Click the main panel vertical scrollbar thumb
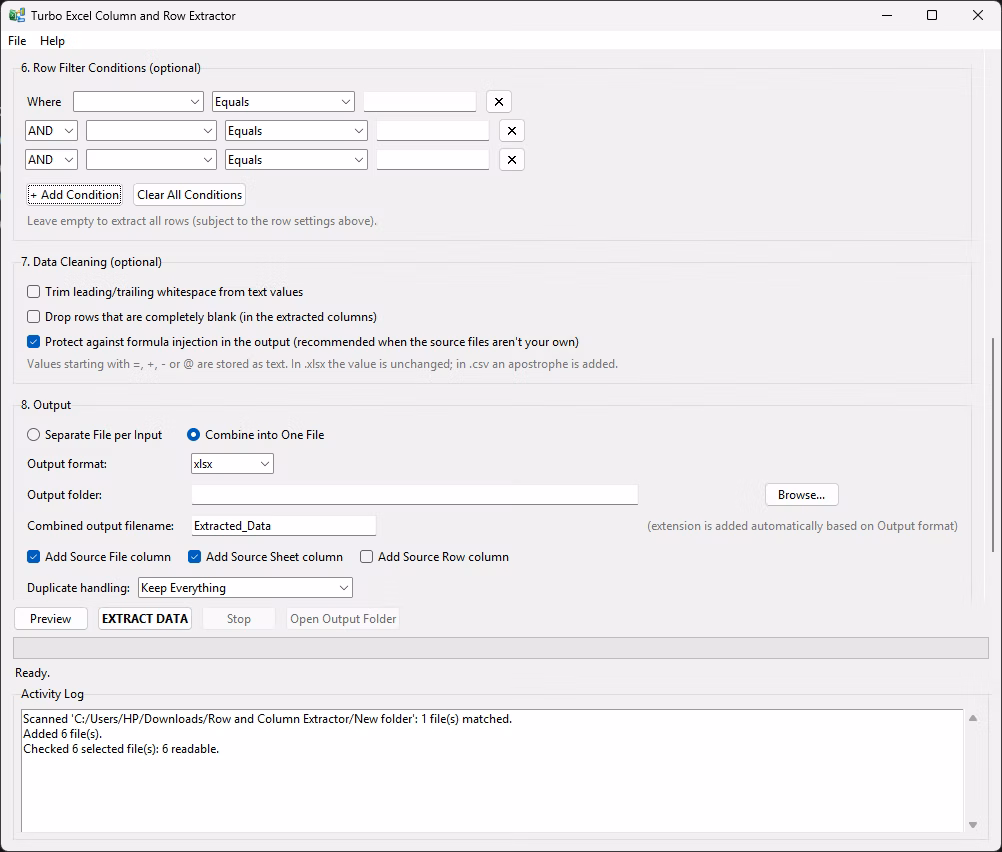This screenshot has width=1002, height=852. coord(992,445)
